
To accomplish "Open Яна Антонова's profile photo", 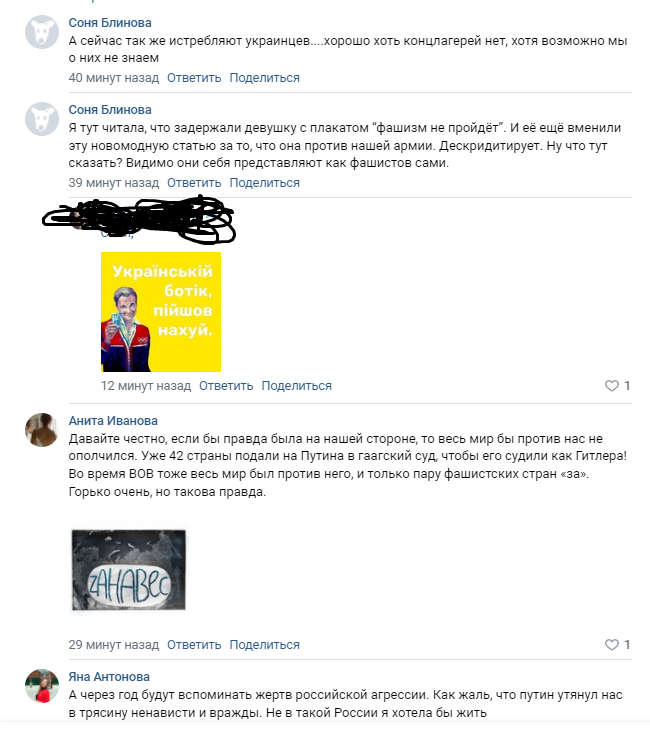I will tap(42, 686).
